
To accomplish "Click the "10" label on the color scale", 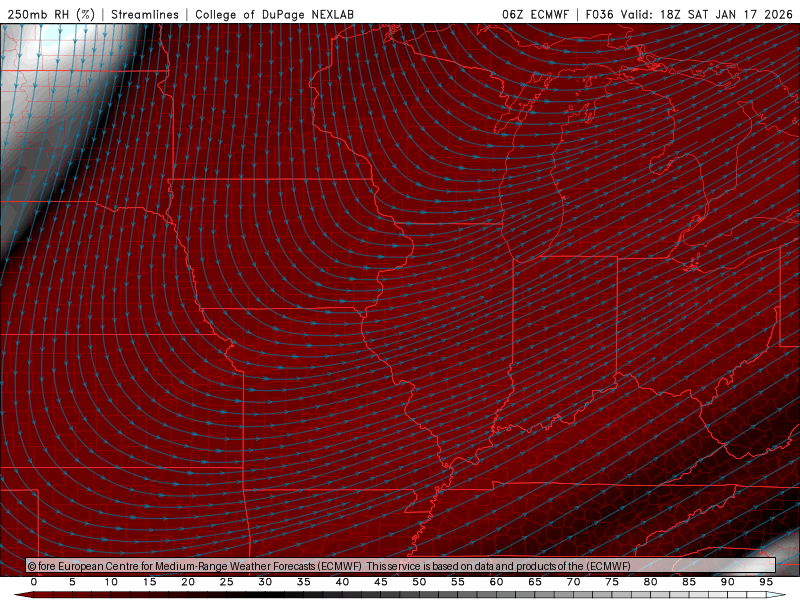I will [111, 582].
